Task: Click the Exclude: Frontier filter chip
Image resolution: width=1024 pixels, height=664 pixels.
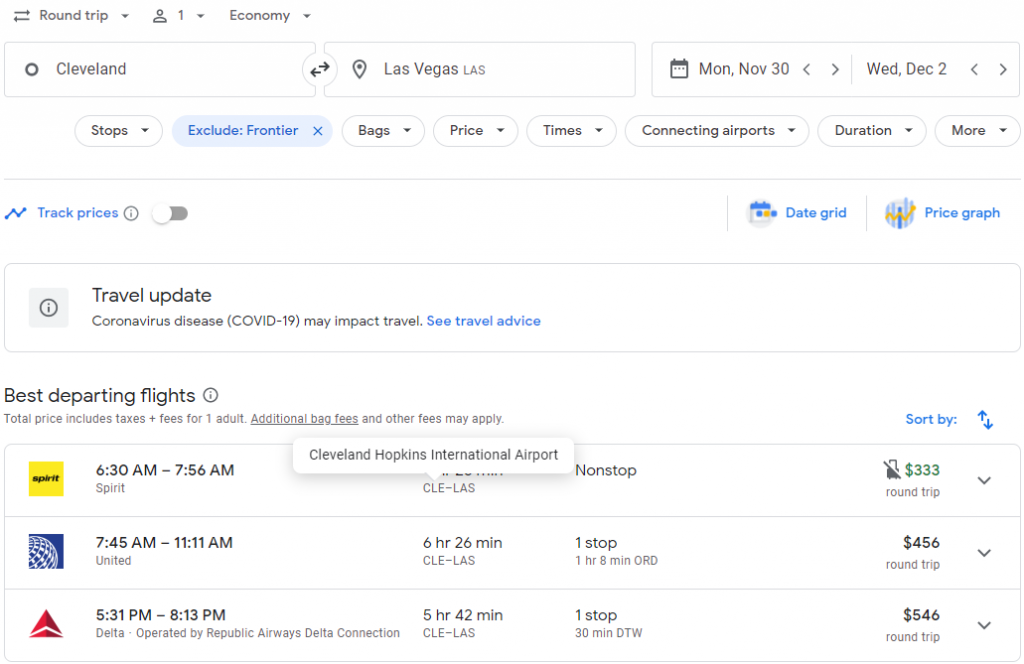Action: click(252, 131)
